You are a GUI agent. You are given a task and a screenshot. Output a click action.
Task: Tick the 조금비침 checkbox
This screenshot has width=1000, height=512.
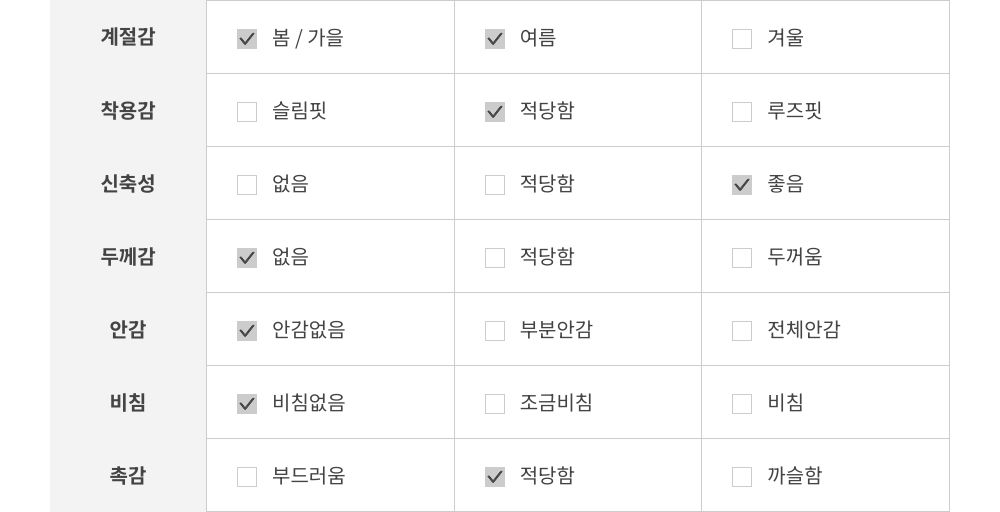(x=495, y=404)
